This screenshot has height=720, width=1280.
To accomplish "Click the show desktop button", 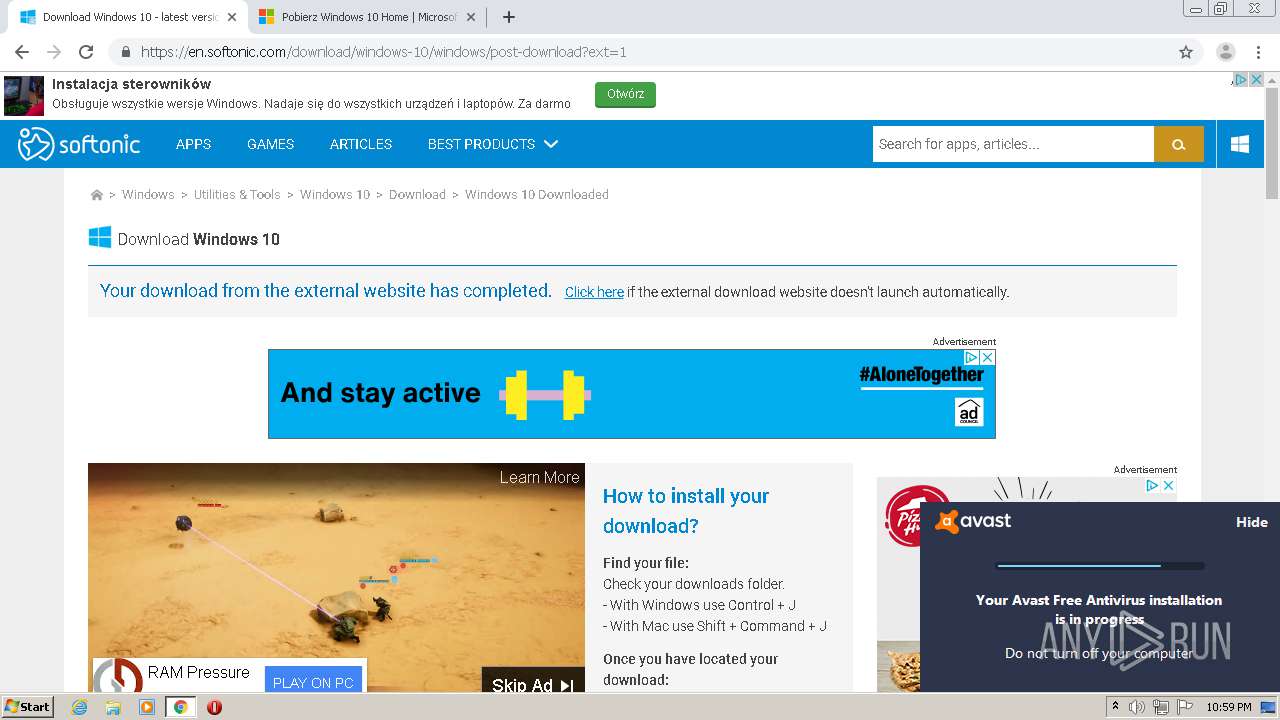I will click(x=1270, y=707).
